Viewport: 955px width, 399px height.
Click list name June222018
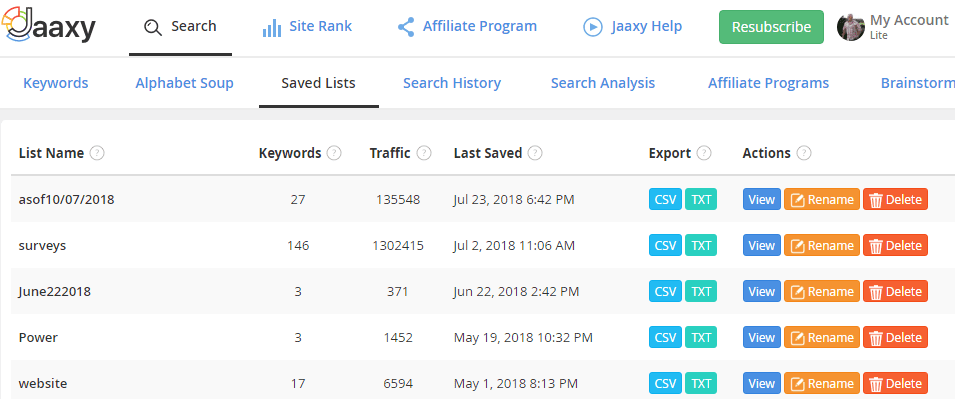[55, 291]
